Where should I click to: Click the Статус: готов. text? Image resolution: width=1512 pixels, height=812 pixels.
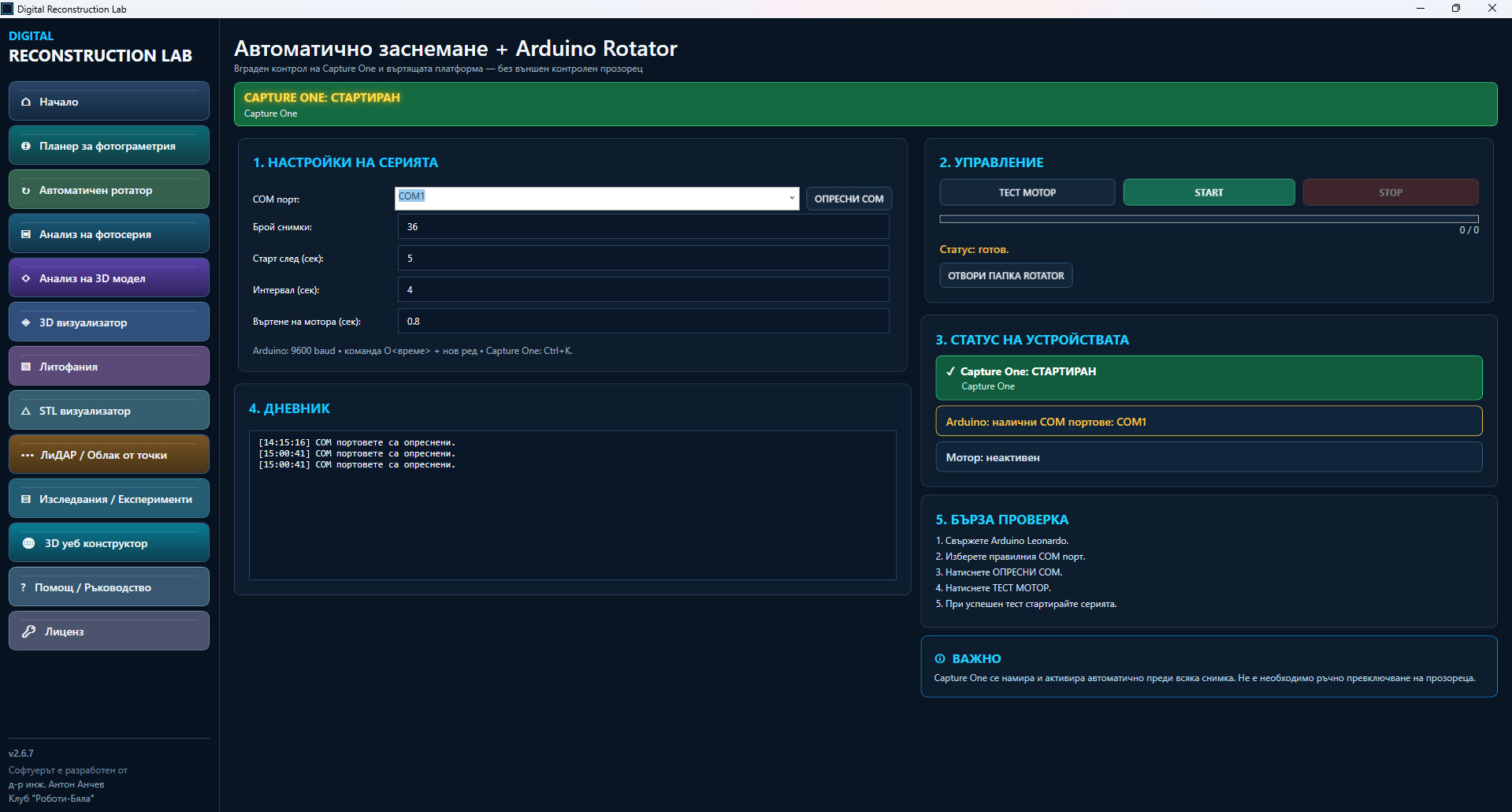974,249
